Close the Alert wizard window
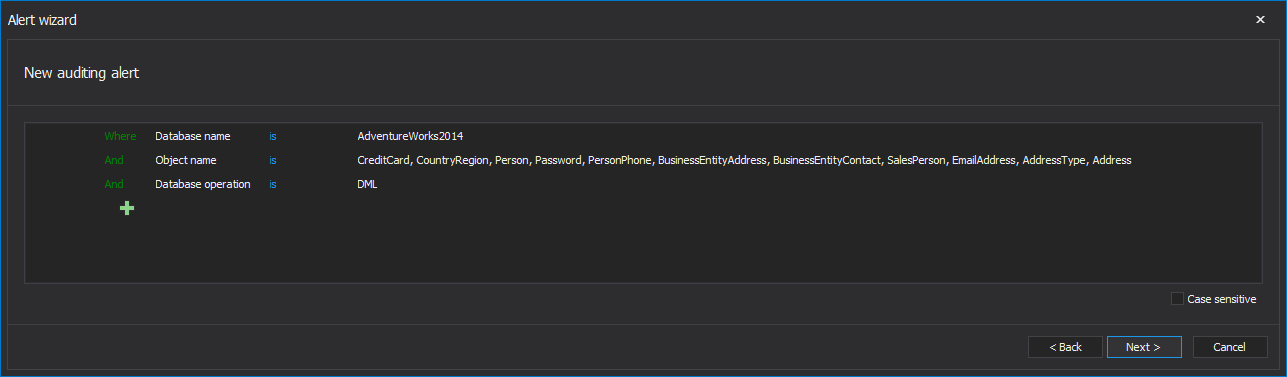Viewport: 1287px width, 377px height. (1260, 19)
